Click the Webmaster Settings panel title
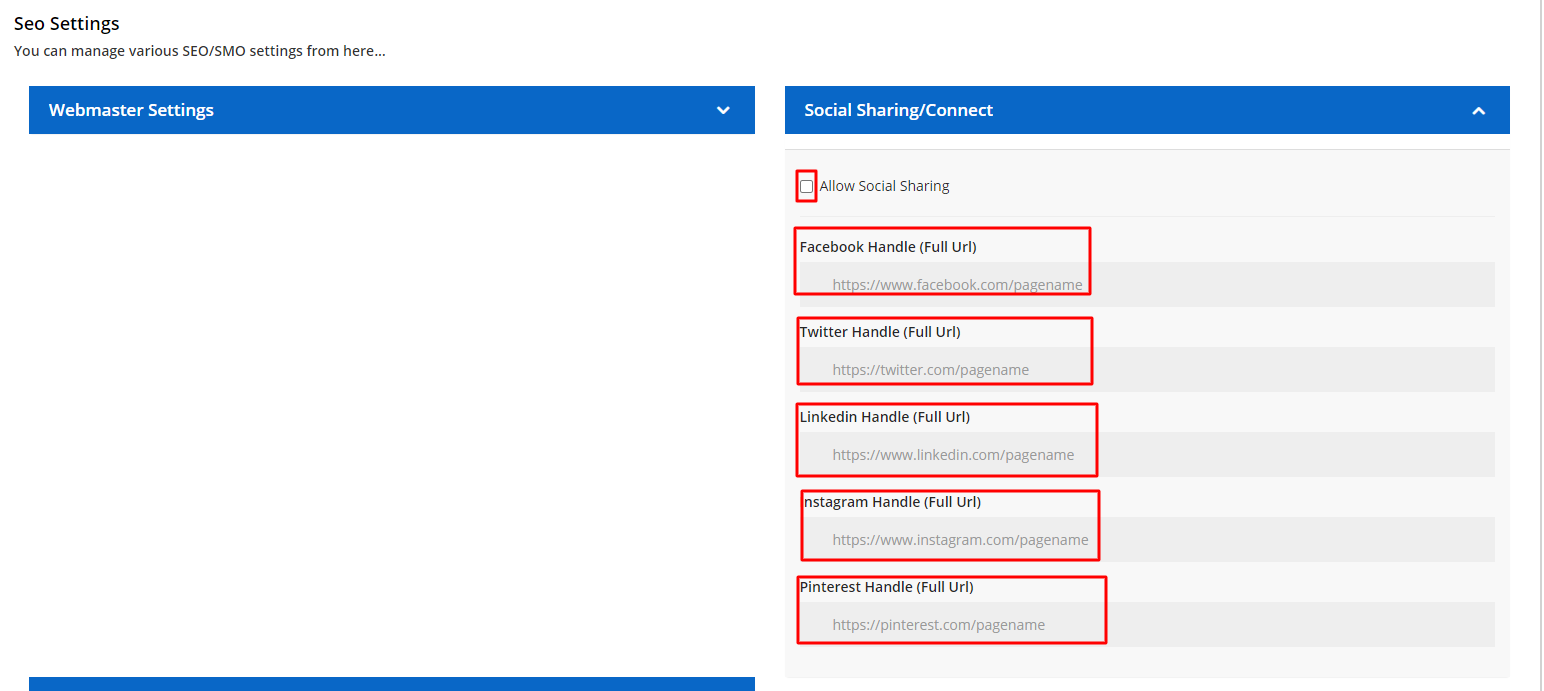This screenshot has height=691, width=1544. [x=131, y=110]
